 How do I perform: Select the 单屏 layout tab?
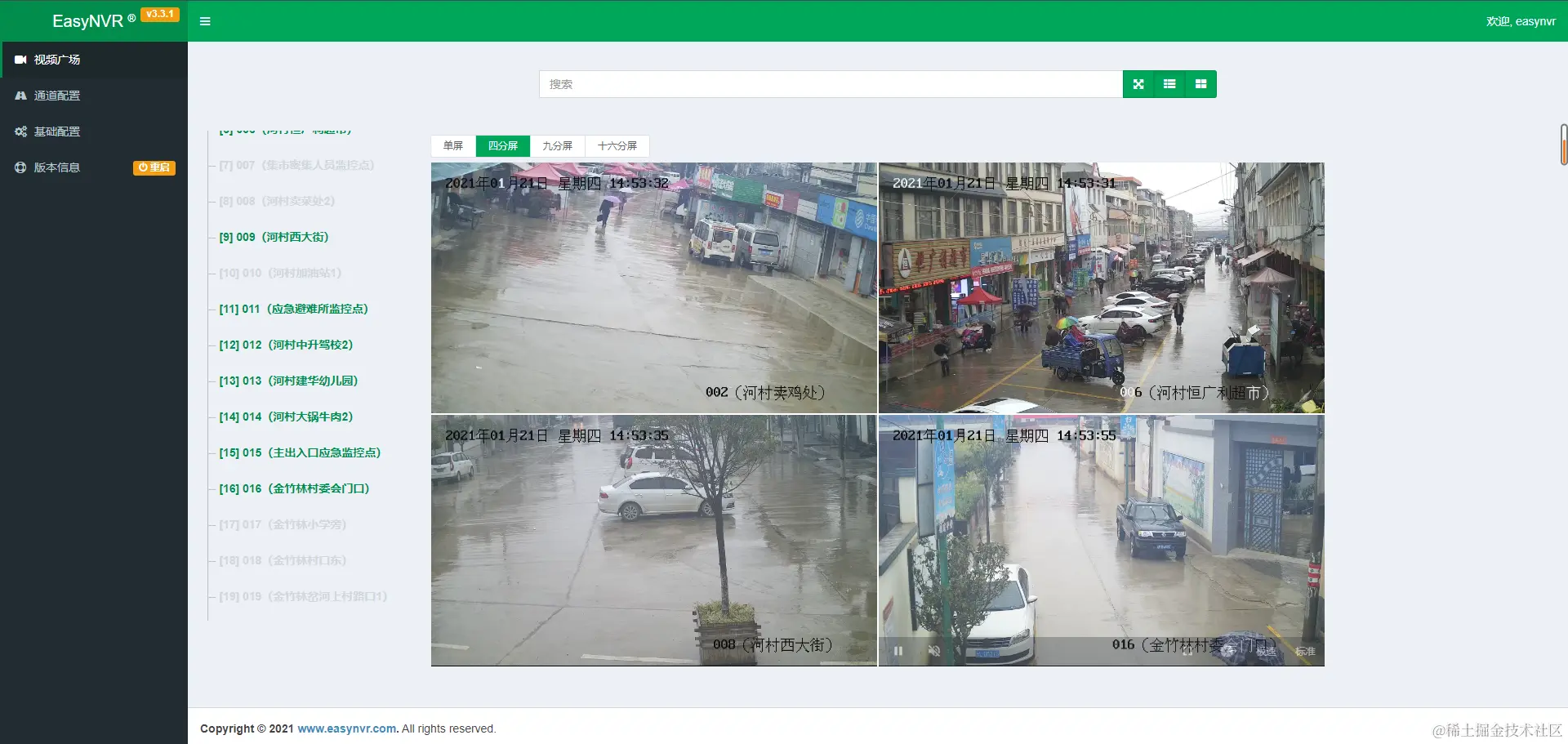coord(453,146)
